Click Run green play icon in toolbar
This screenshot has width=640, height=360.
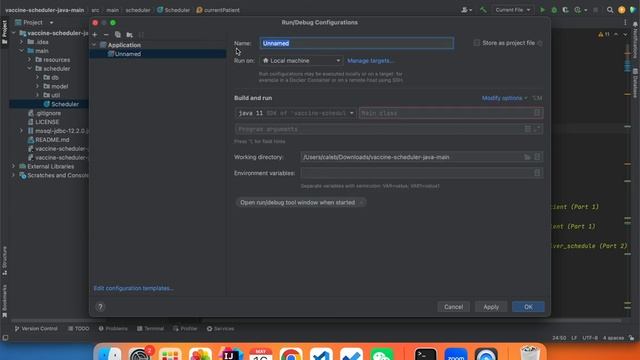coord(542,10)
